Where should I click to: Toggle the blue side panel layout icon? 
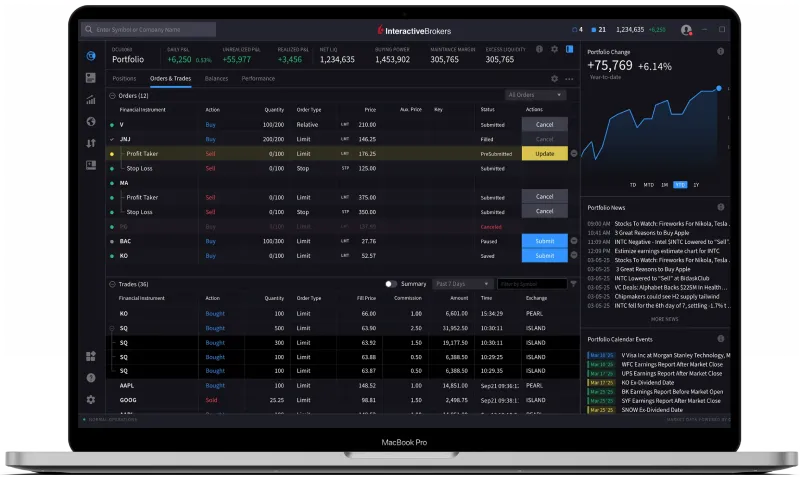click(x=569, y=49)
